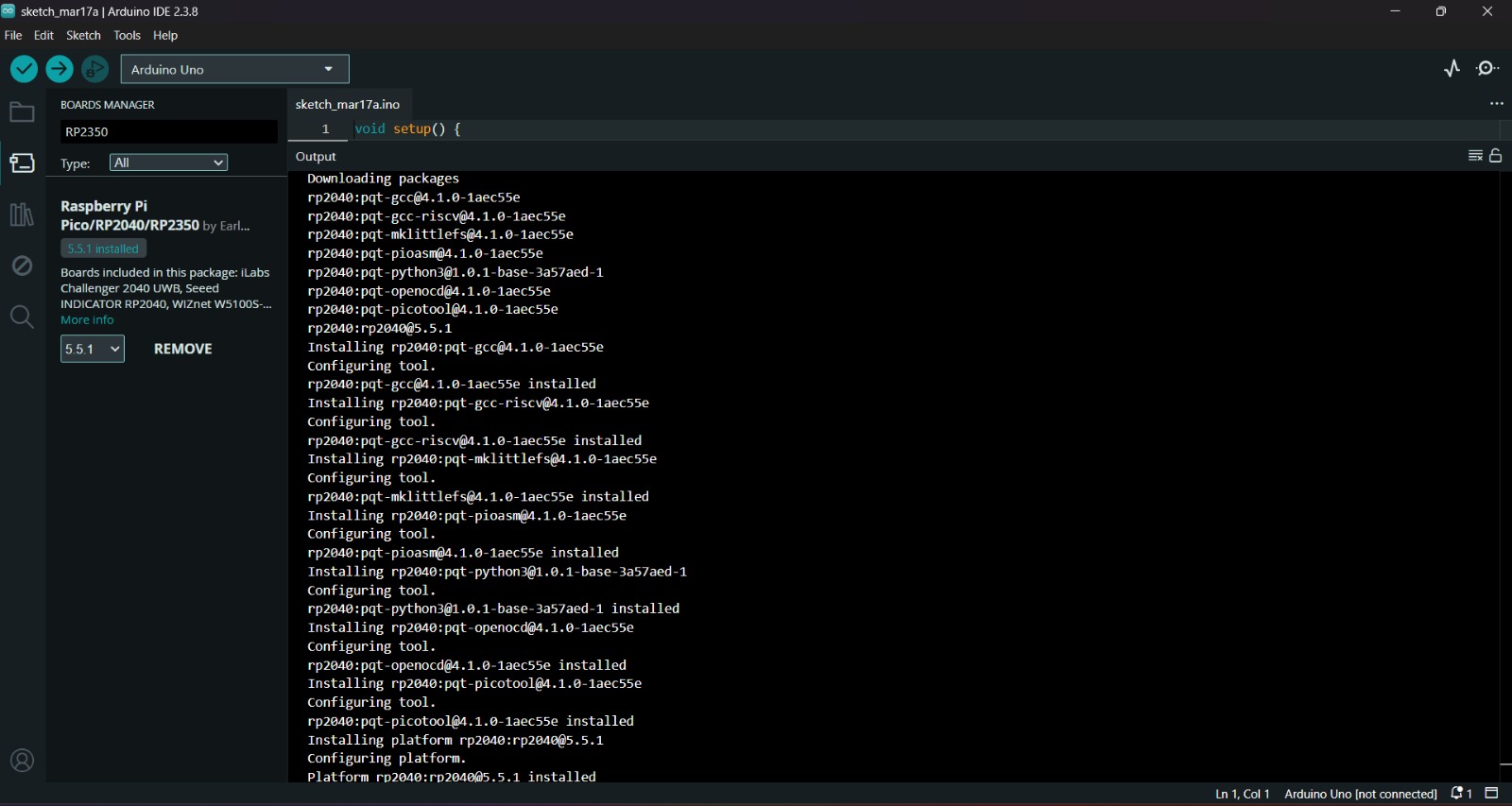
Task: Restore down the Arduino IDE window
Action: [1441, 11]
